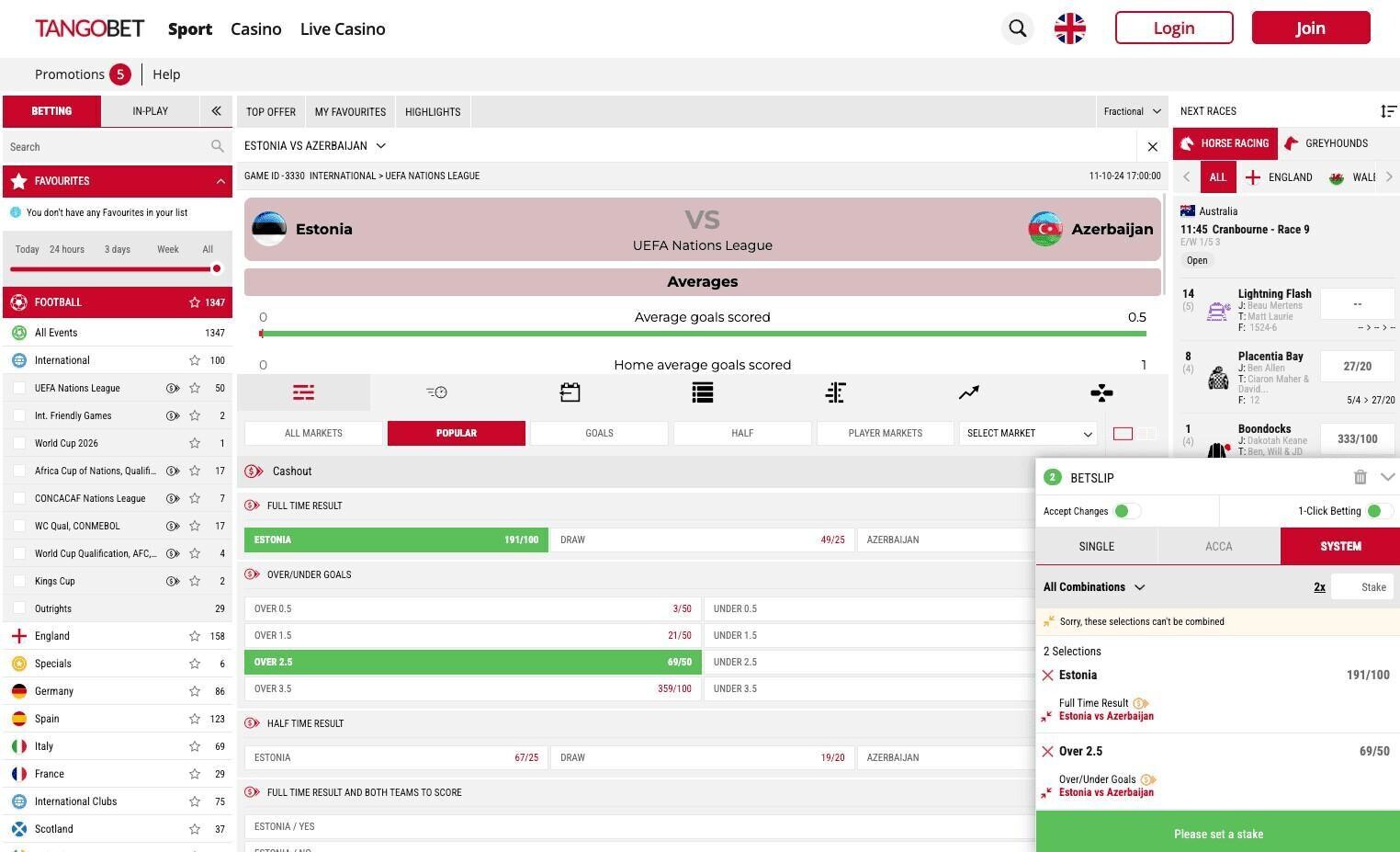Select Draw at 49/25 full time
The image size is (1400, 852).
point(703,540)
